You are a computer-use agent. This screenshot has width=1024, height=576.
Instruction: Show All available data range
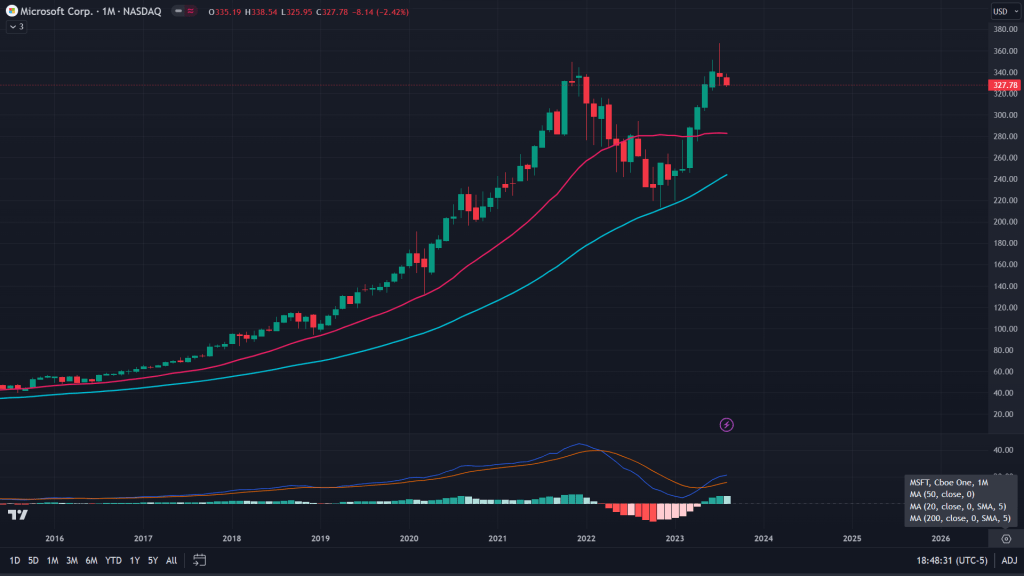coord(171,560)
